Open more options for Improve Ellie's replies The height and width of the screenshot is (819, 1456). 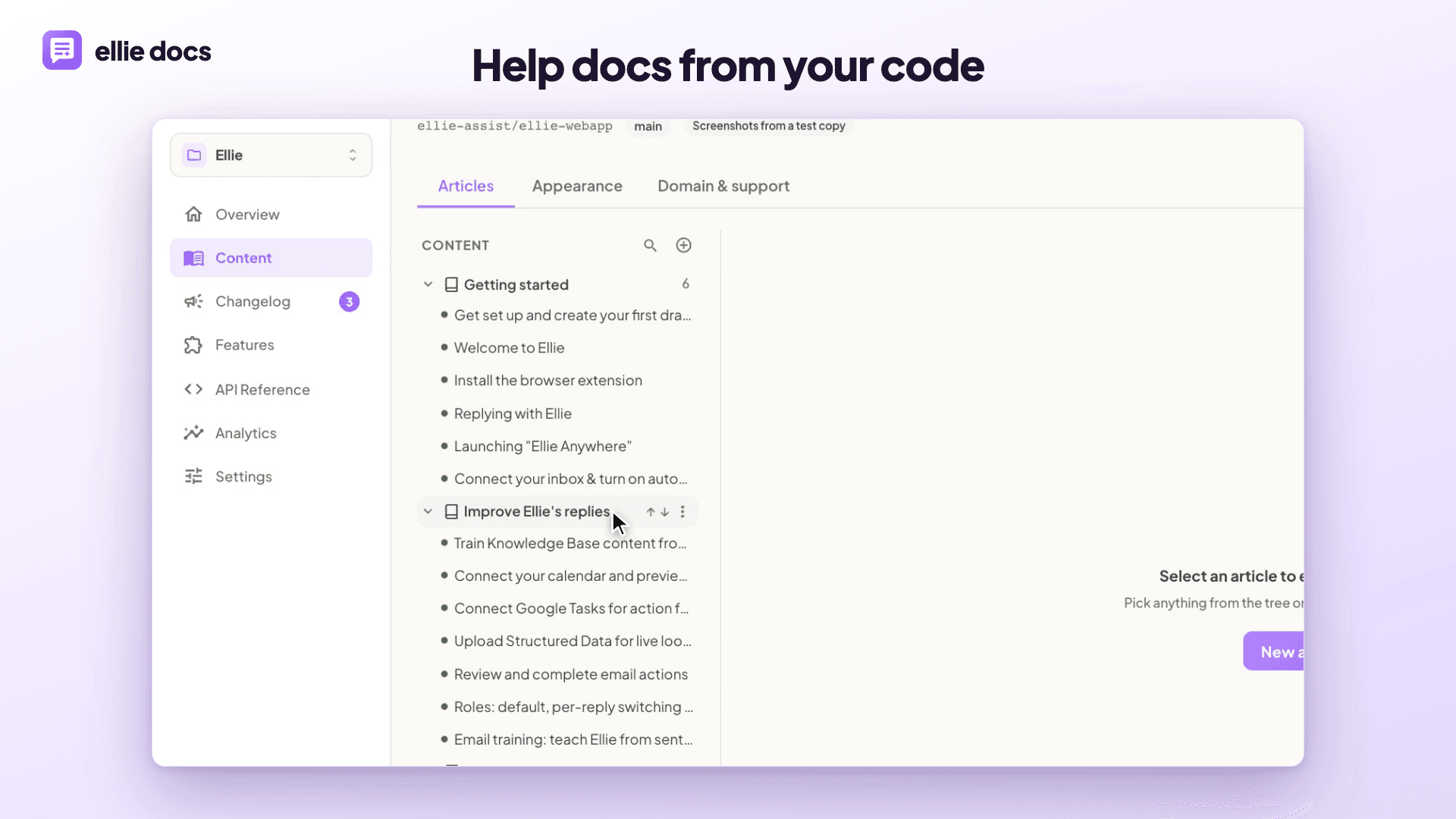(x=682, y=512)
